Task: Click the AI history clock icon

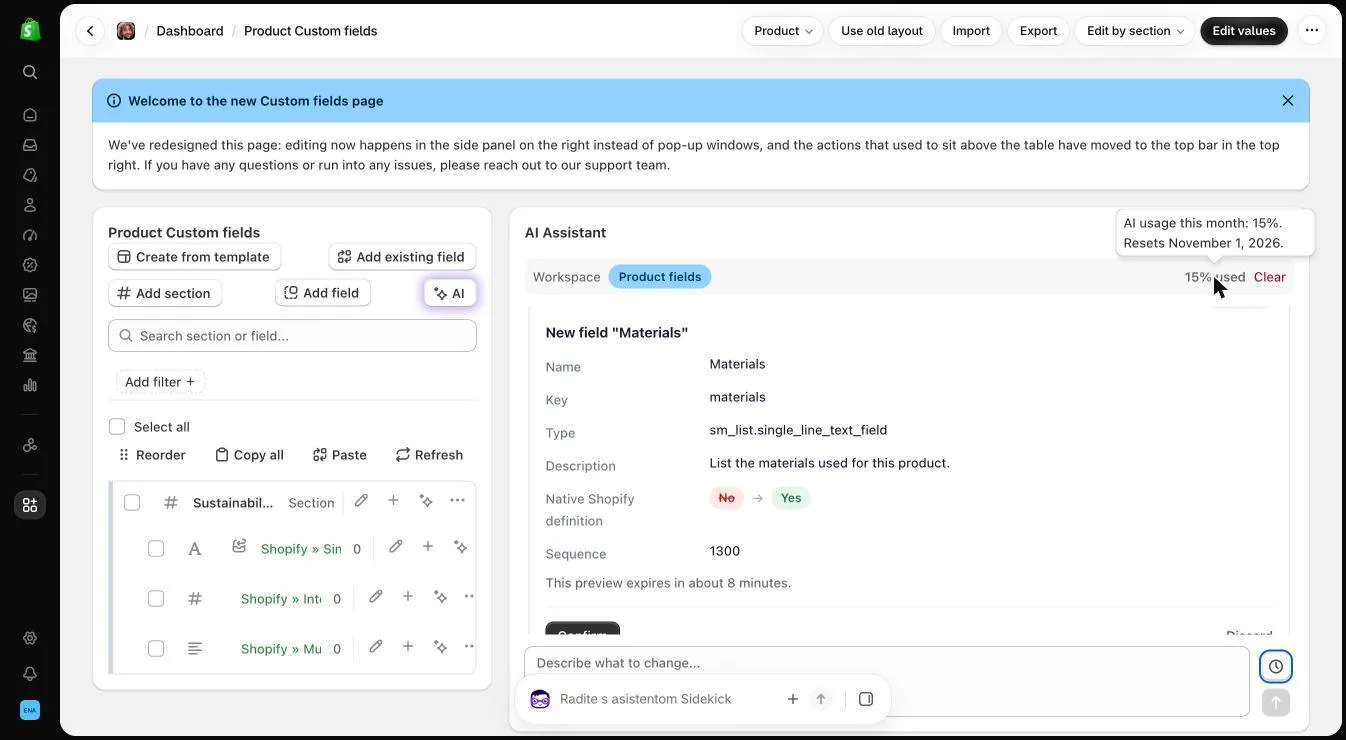Action: 1275,666
